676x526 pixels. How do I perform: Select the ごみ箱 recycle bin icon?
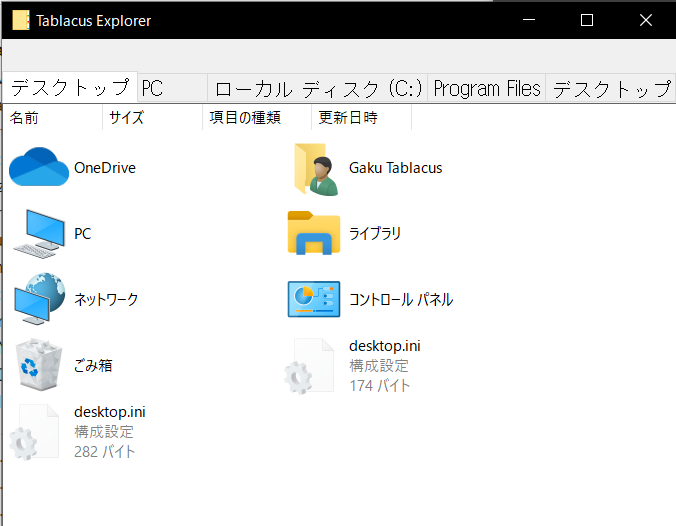point(39,365)
